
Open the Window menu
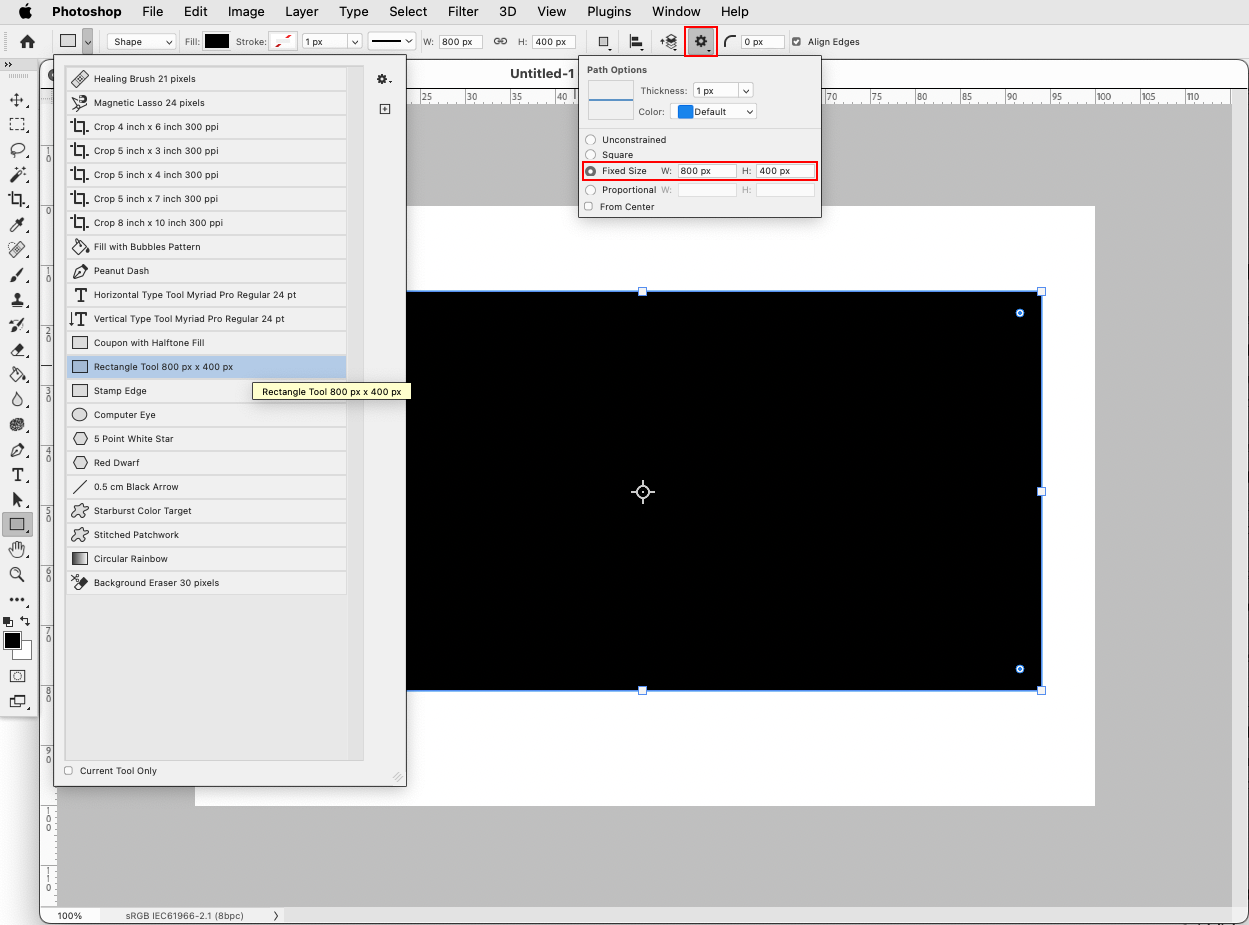tap(675, 11)
